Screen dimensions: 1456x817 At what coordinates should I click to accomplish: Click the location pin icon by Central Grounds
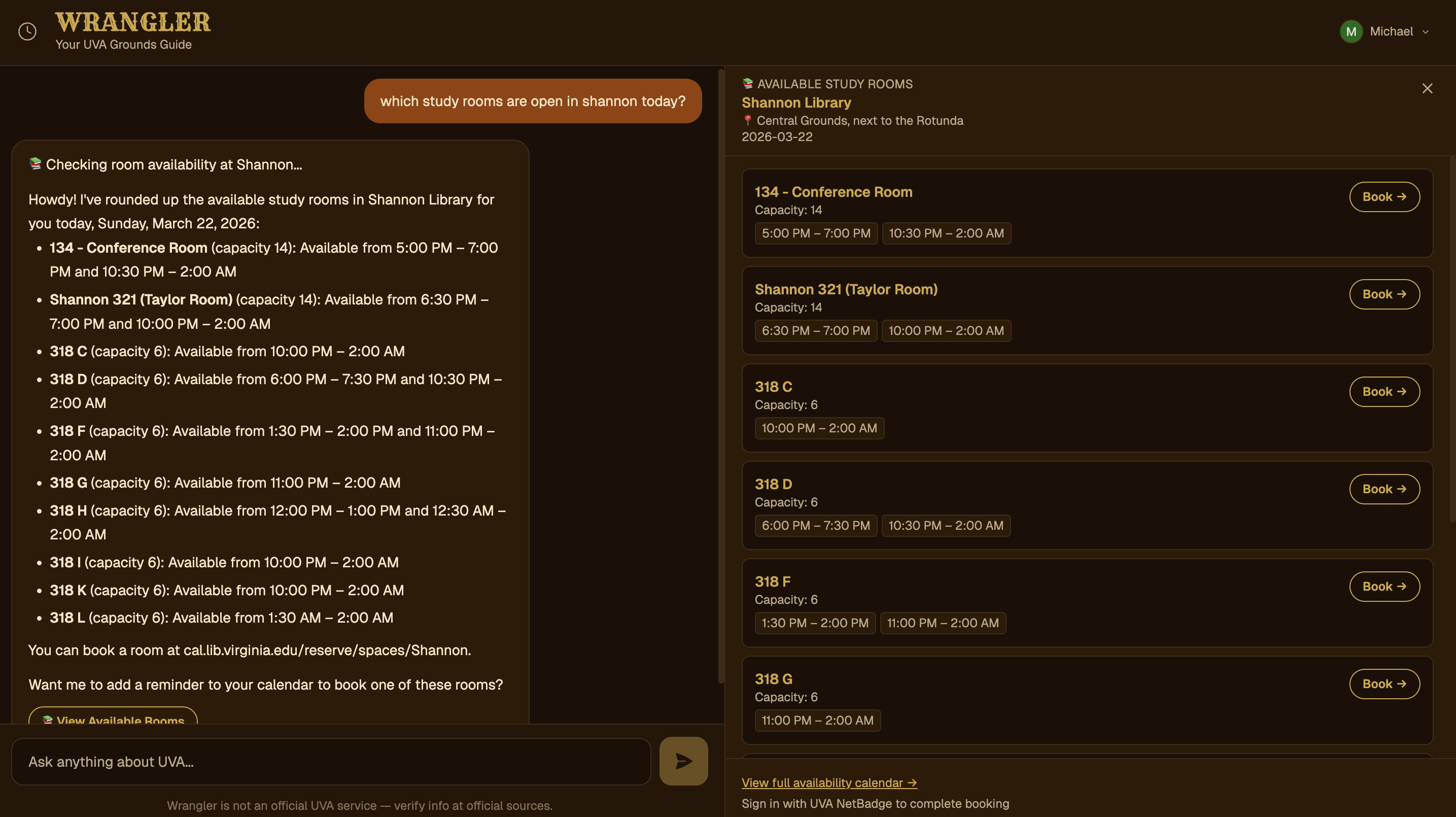pyautogui.click(x=747, y=120)
